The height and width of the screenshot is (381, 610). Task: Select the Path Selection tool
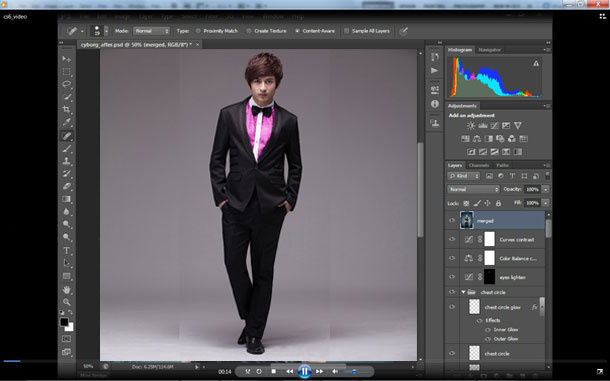coord(67,263)
